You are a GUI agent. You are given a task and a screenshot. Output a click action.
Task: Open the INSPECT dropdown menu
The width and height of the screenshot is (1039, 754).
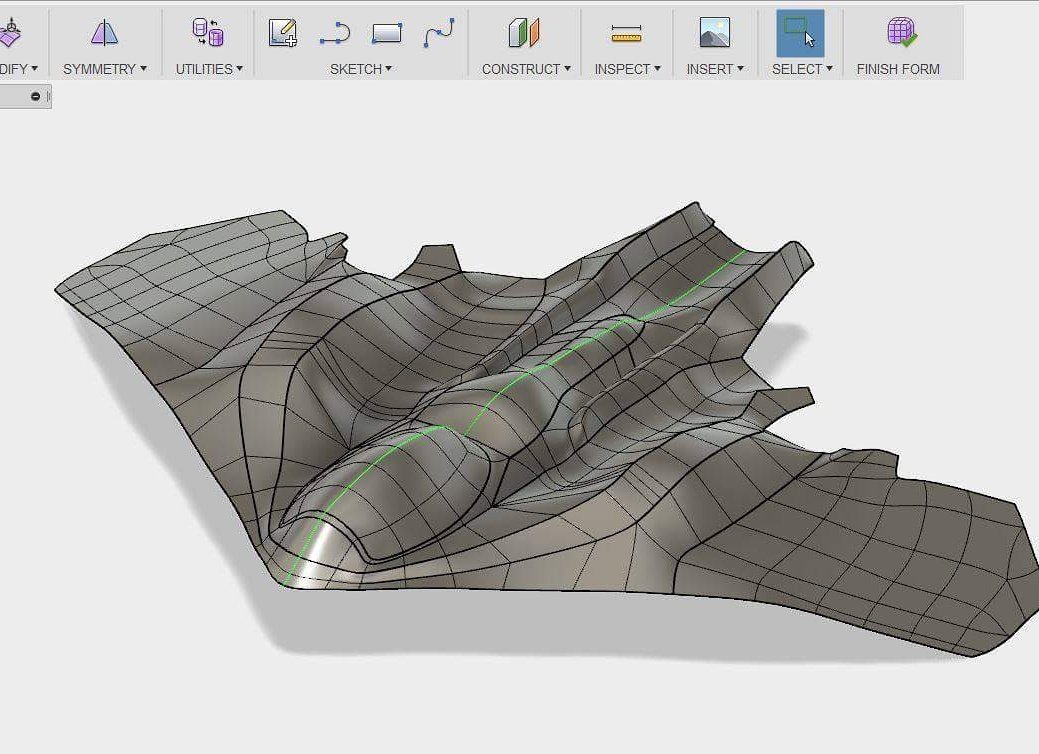click(x=628, y=69)
